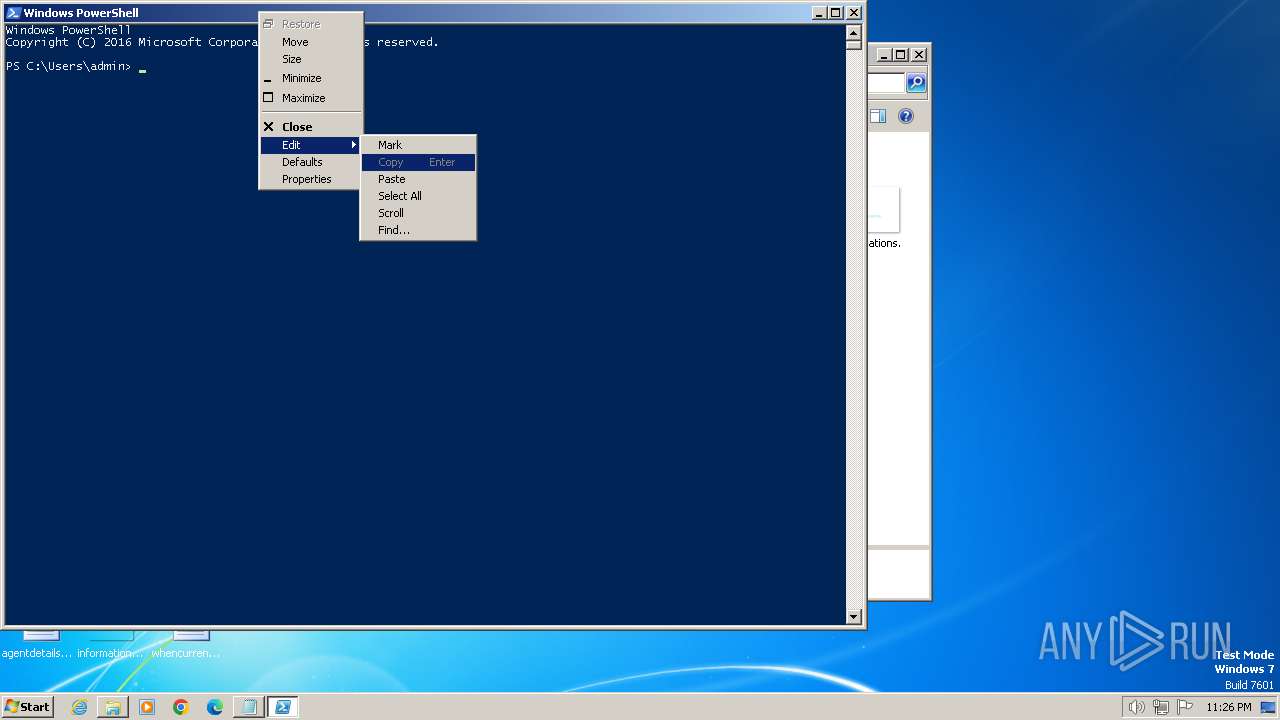Open Defaults from the system menu
This screenshot has width=1280, height=720.
310,162
